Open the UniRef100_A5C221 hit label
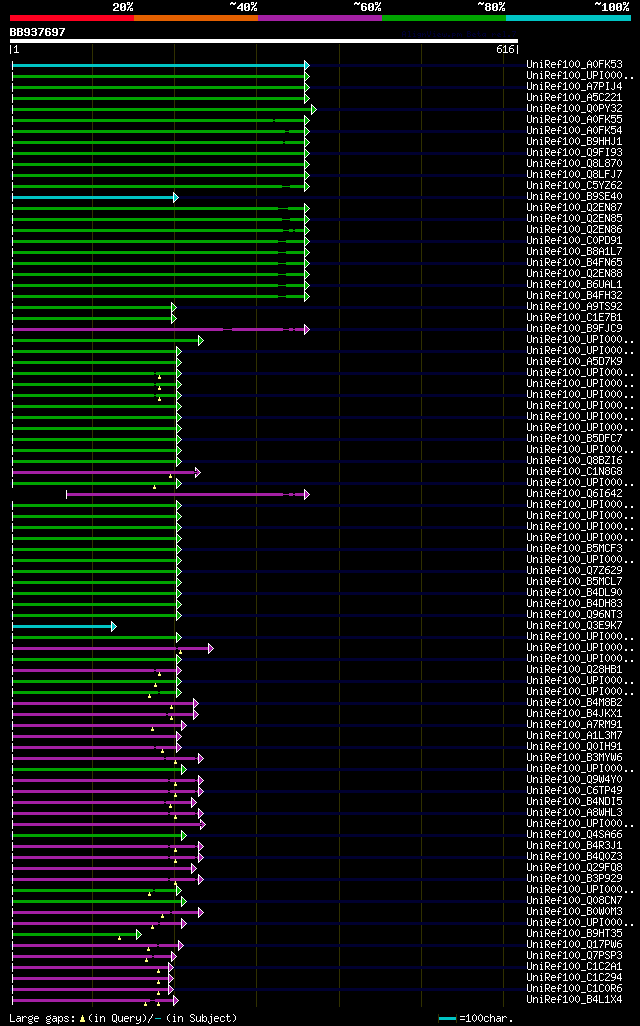The height and width of the screenshot is (1026, 640). (x=575, y=98)
